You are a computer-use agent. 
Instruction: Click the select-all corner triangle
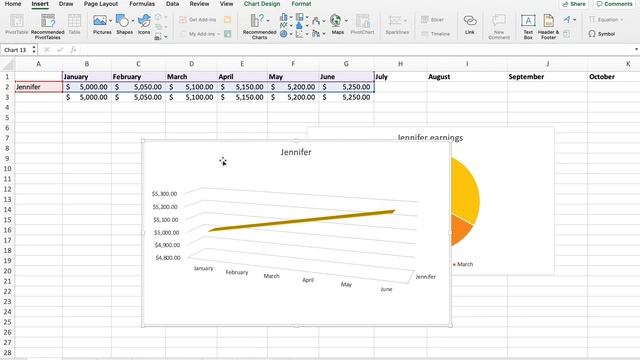[x=8, y=64]
